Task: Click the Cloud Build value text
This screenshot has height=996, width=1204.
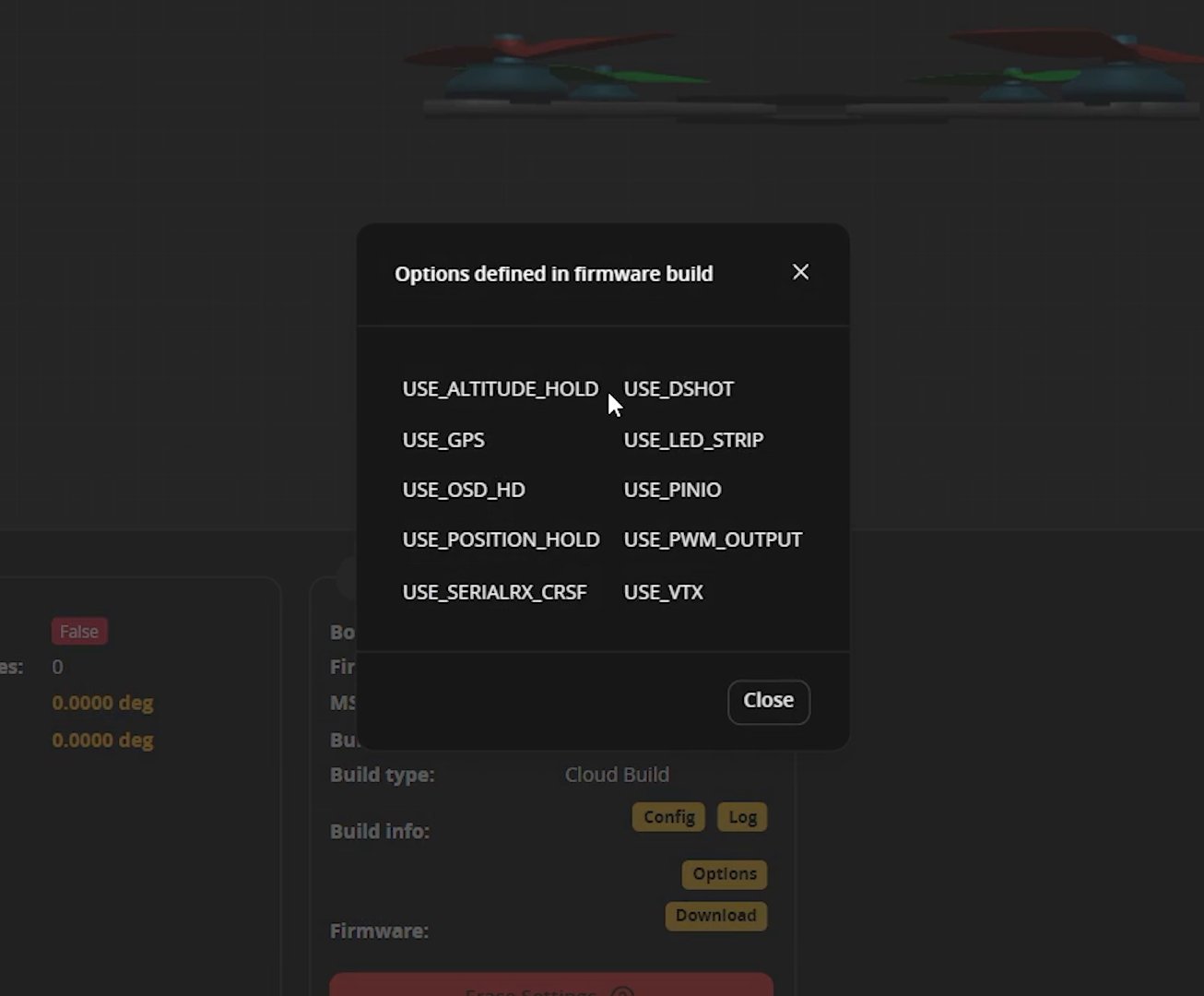Action: [x=617, y=775]
